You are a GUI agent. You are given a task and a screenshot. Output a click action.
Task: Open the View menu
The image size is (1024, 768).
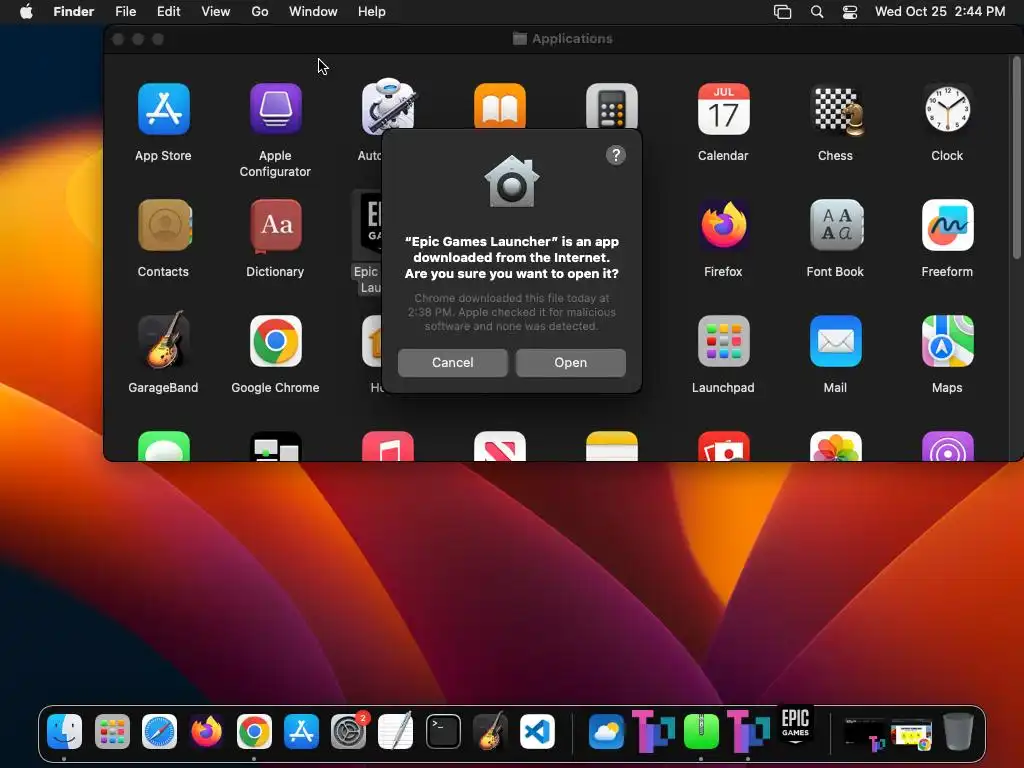point(216,12)
